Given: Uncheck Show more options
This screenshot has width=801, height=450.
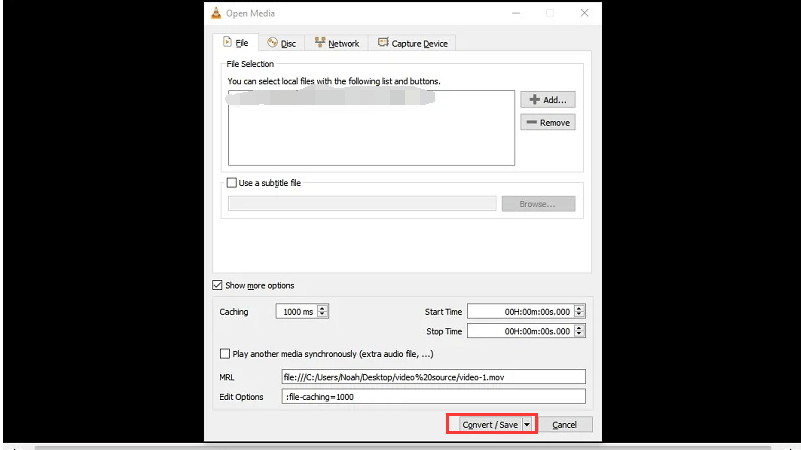Looking at the screenshot, I should click(x=217, y=285).
